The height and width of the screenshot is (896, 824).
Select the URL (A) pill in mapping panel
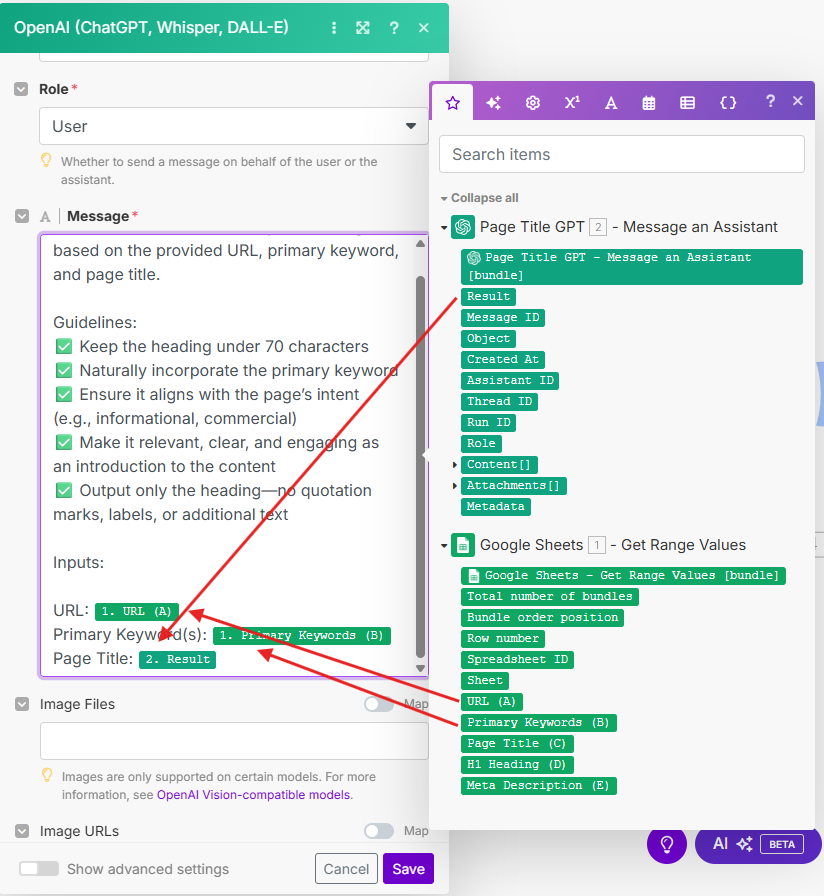[491, 702]
